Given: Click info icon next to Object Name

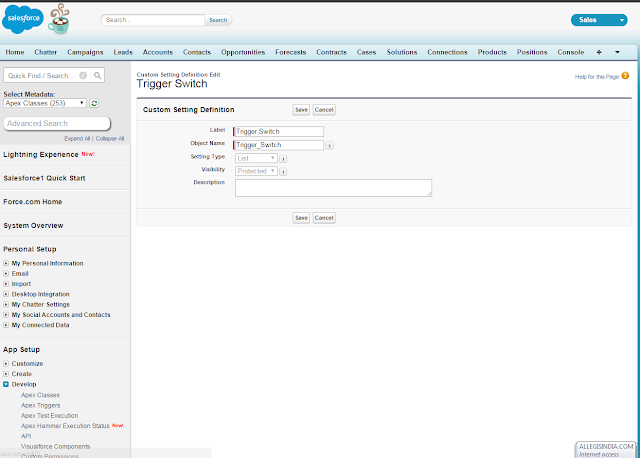Looking at the screenshot, I should pos(329,145).
